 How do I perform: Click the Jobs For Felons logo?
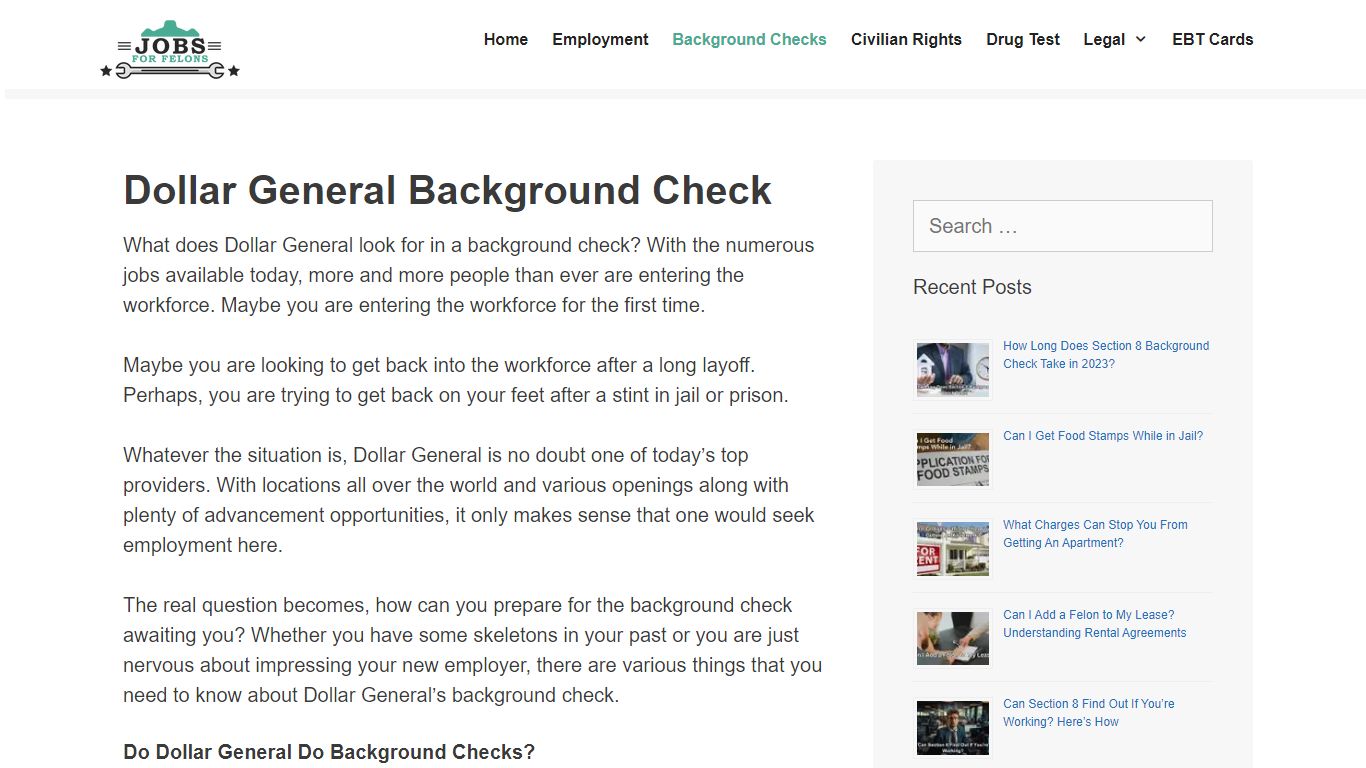170,49
